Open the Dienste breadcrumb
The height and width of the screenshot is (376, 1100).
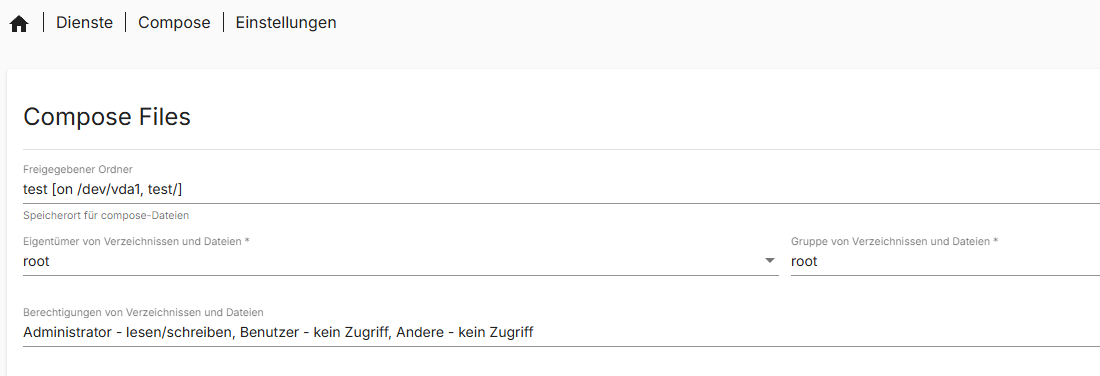pos(84,22)
